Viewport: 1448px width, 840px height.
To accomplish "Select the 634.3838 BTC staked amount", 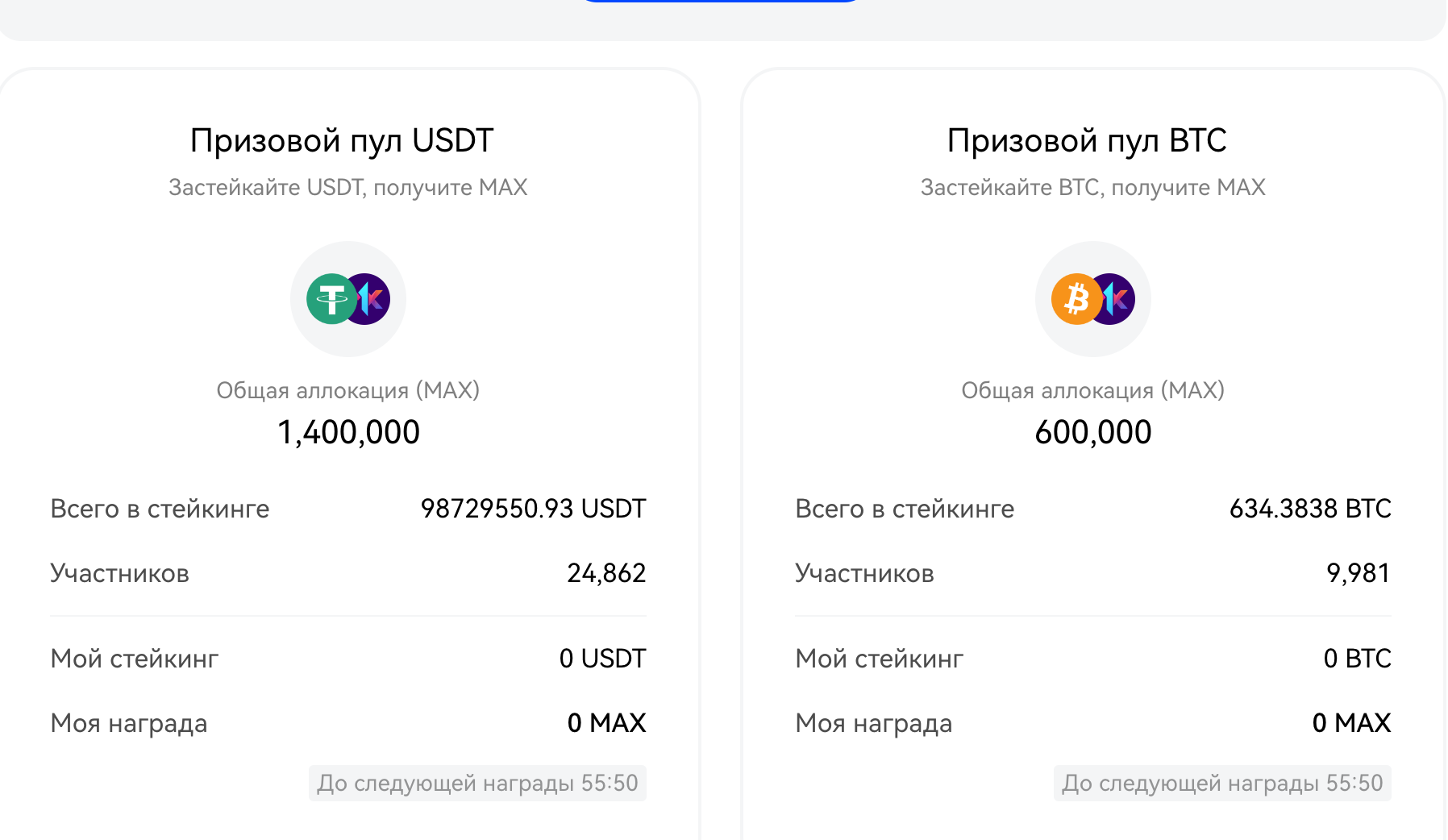I will pyautogui.click(x=1310, y=509).
